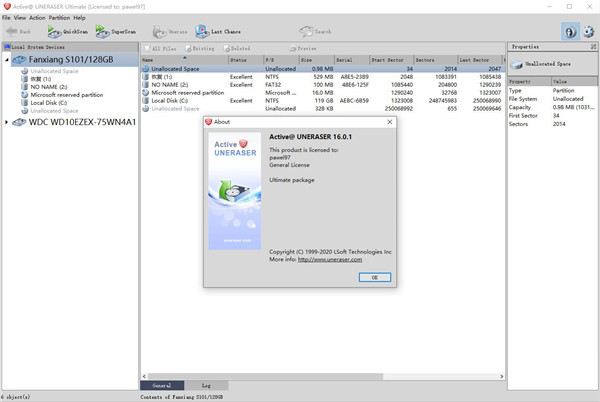Open the Search tool in the toolbar
600x402 pixels.
(x=316, y=32)
